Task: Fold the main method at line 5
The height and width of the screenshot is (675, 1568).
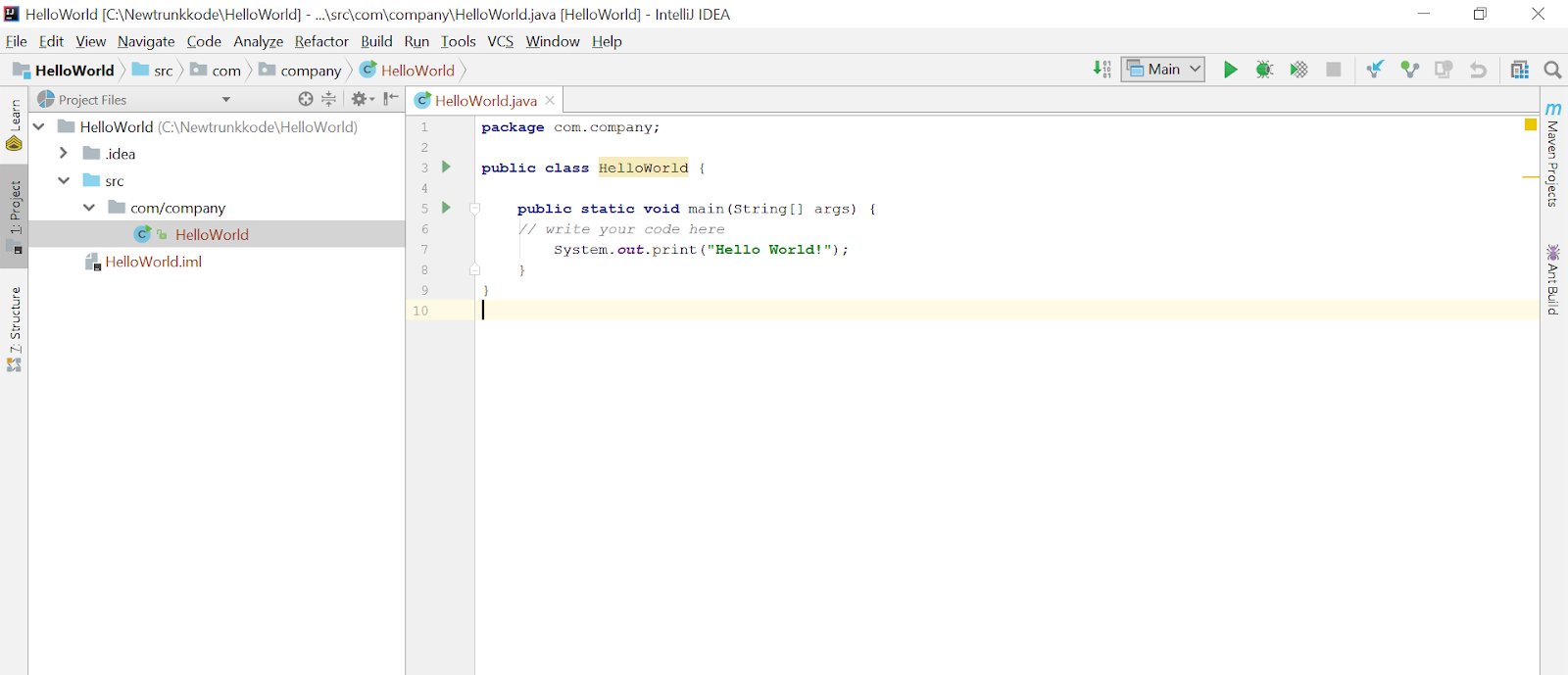Action: point(474,209)
